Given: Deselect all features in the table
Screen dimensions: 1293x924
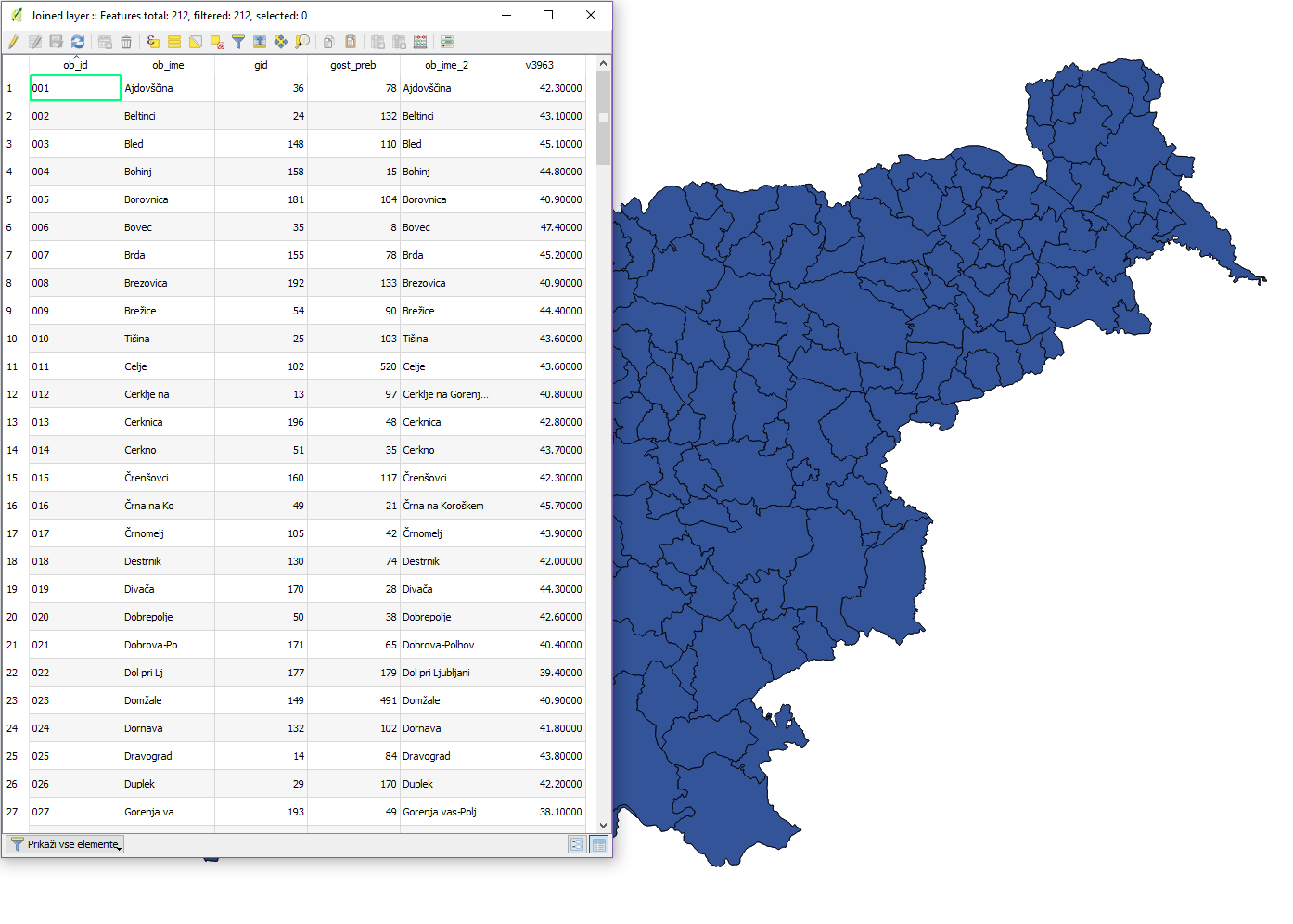Looking at the screenshot, I should (x=217, y=42).
